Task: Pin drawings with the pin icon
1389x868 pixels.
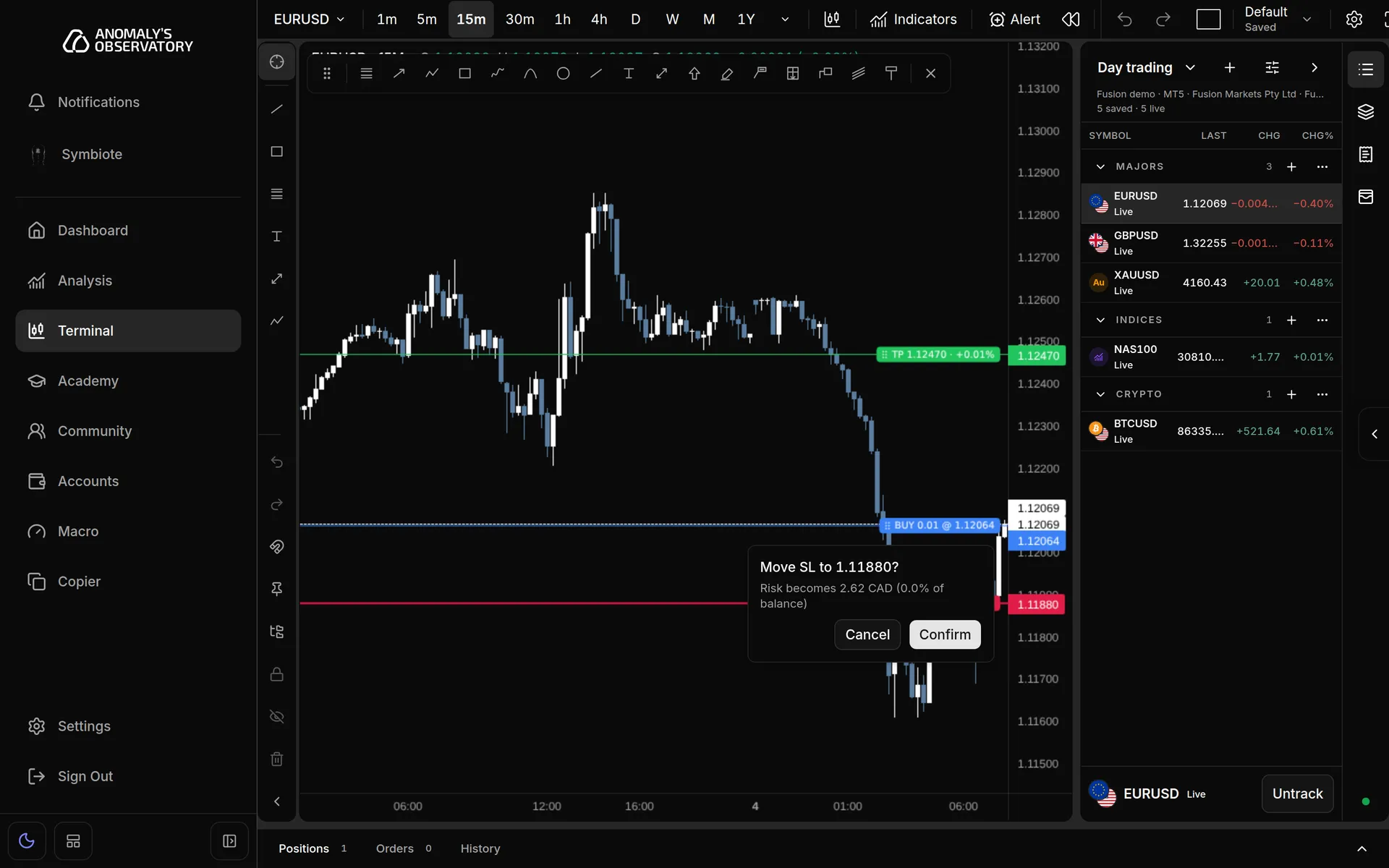Action: pyautogui.click(x=276, y=589)
